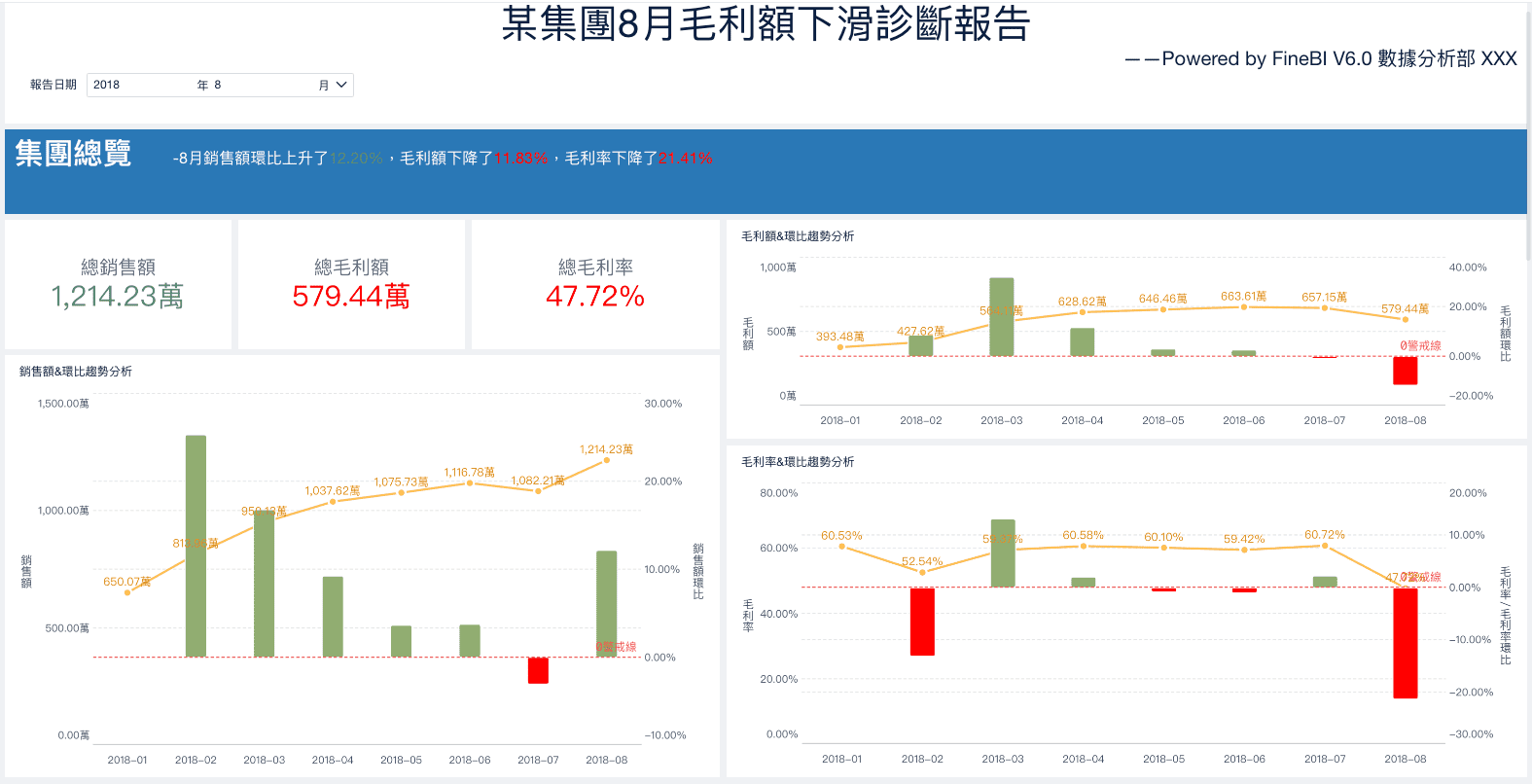1532x784 pixels.
Task: Click the 2018-04 green bar in gross profit chart
Action: (x=1083, y=341)
